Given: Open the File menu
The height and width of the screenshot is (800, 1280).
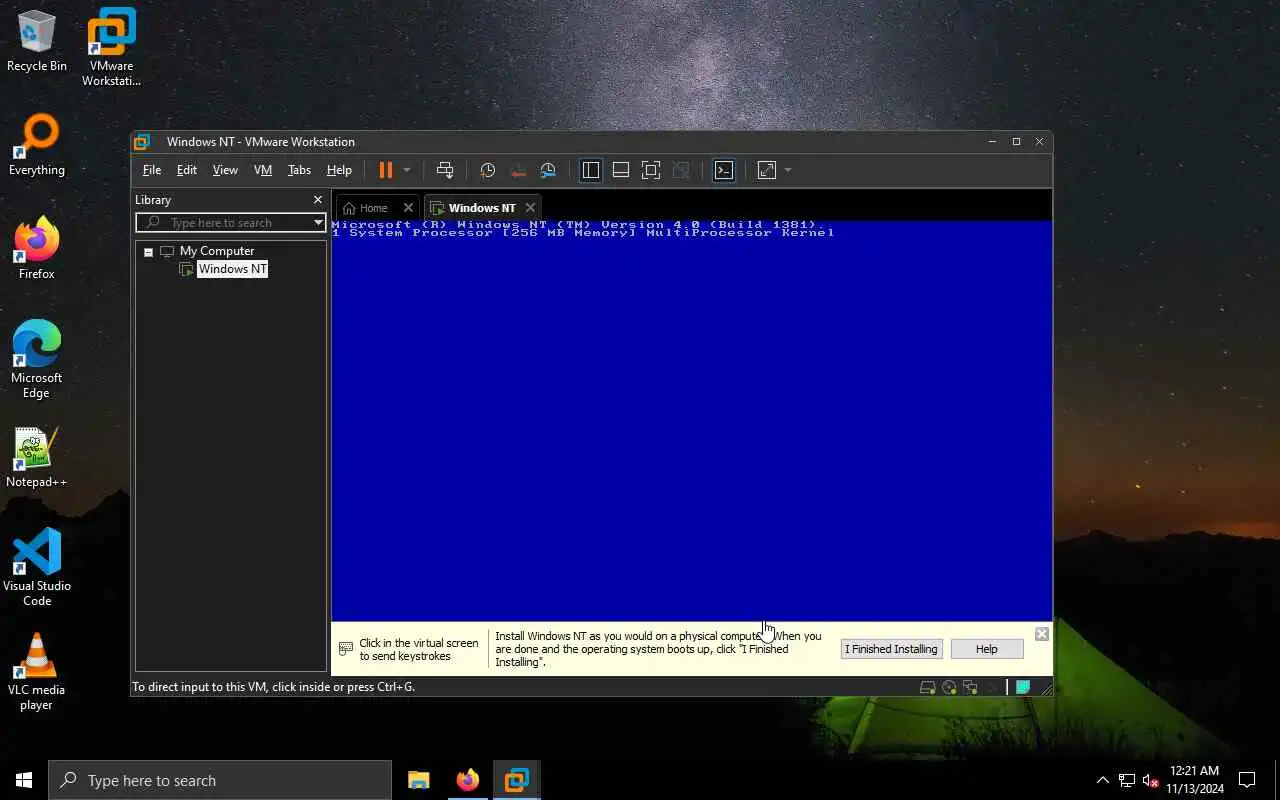Looking at the screenshot, I should tap(152, 170).
